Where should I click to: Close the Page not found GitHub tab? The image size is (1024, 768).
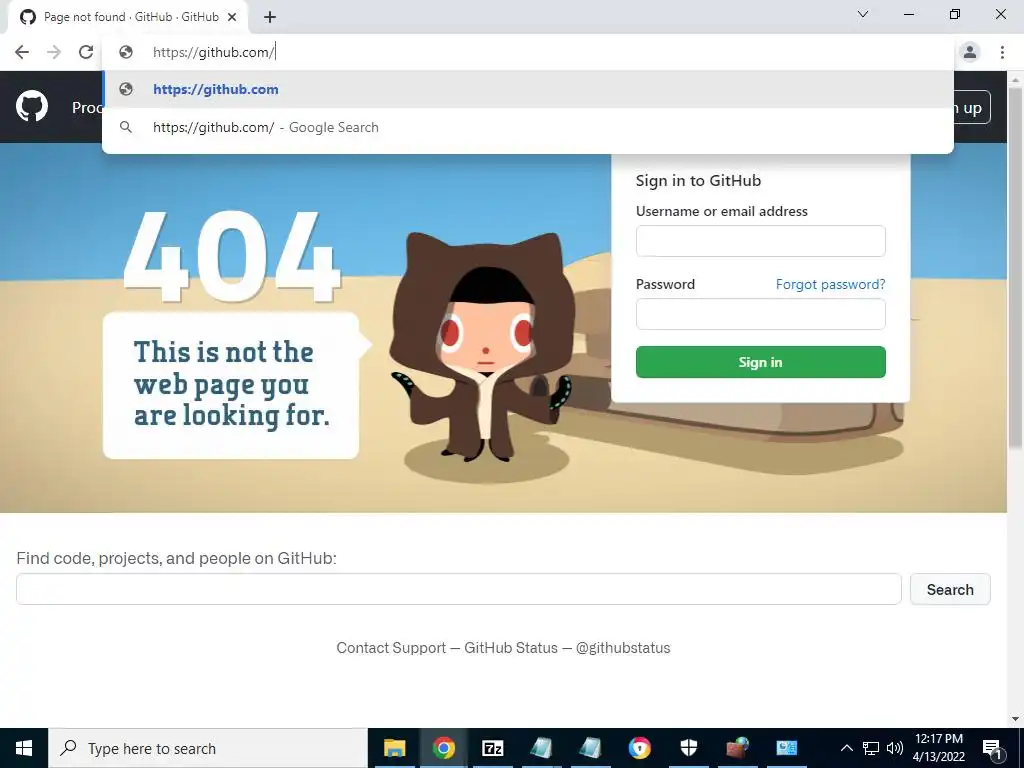(232, 17)
